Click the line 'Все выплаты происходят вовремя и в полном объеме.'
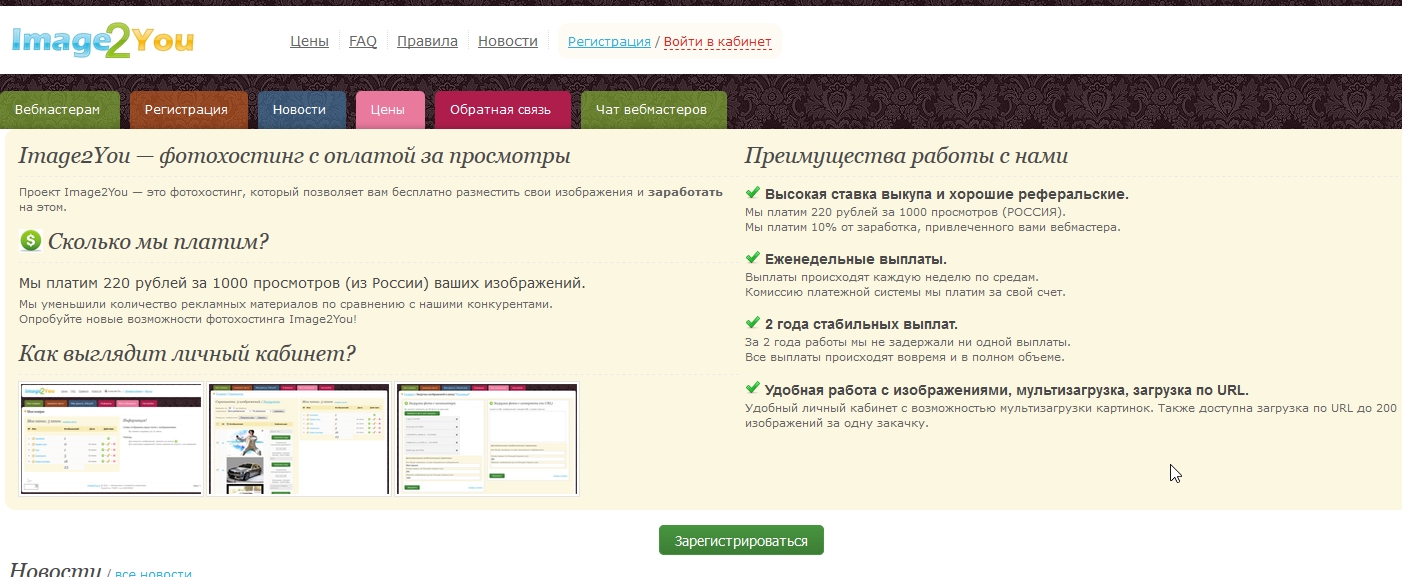Image resolution: width=1402 pixels, height=577 pixels. pyautogui.click(x=905, y=357)
